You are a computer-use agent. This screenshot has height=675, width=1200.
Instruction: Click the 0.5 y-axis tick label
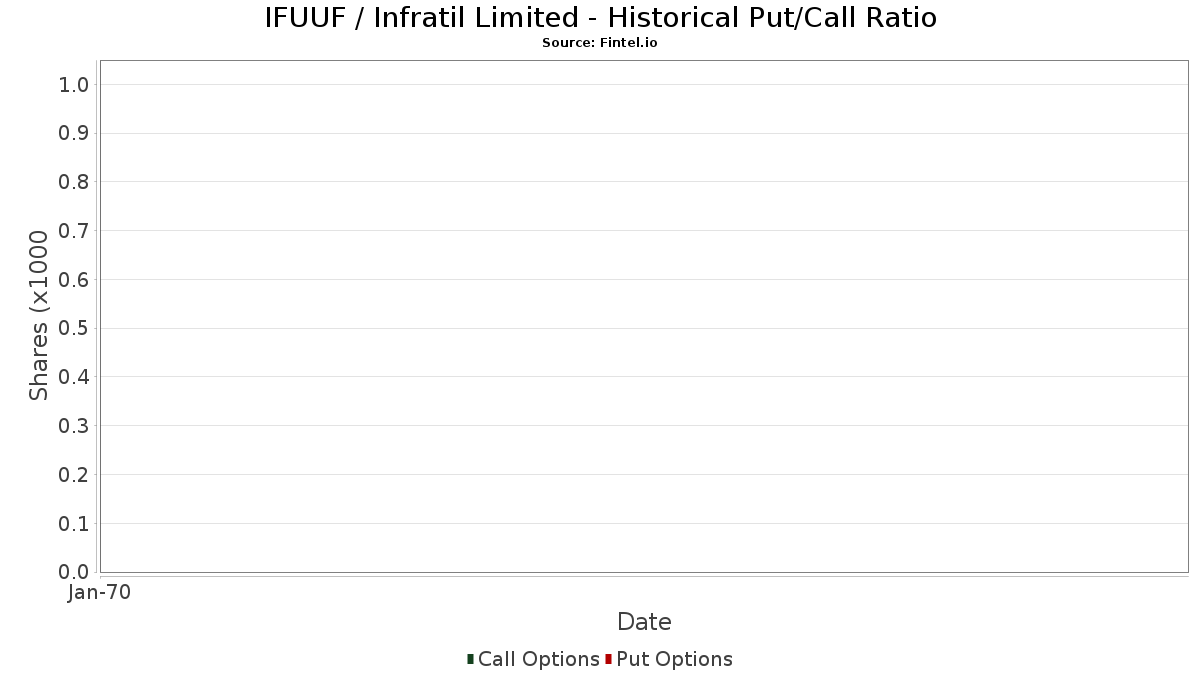point(74,329)
